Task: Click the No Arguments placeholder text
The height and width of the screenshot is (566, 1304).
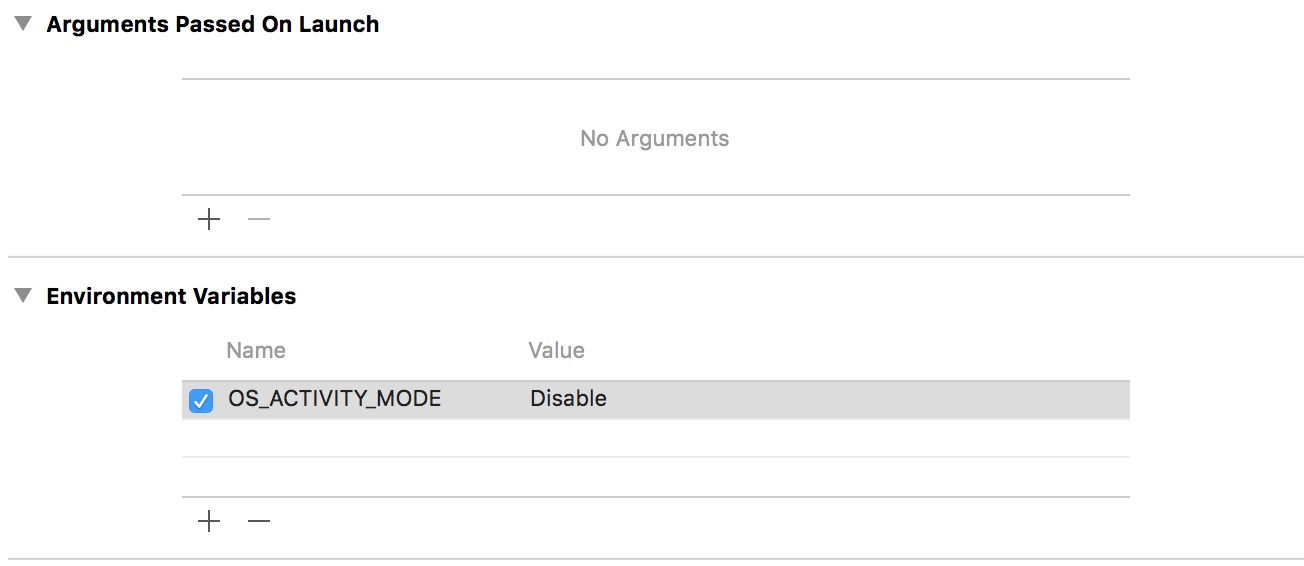Action: [x=654, y=139]
